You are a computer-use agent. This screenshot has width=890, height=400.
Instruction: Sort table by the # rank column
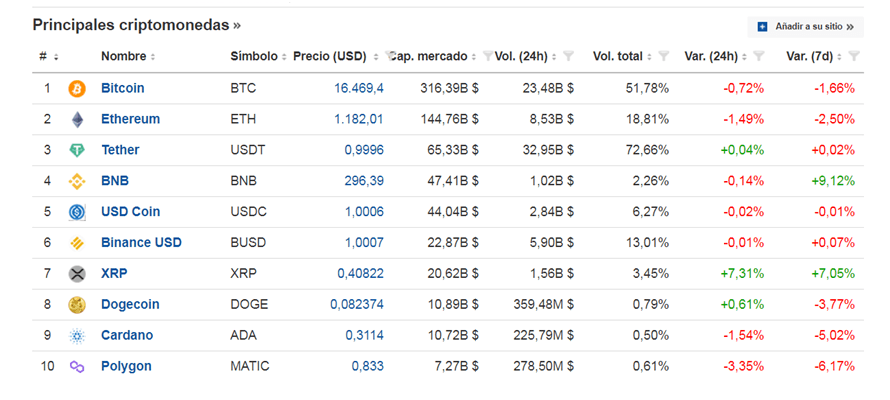pos(49,56)
